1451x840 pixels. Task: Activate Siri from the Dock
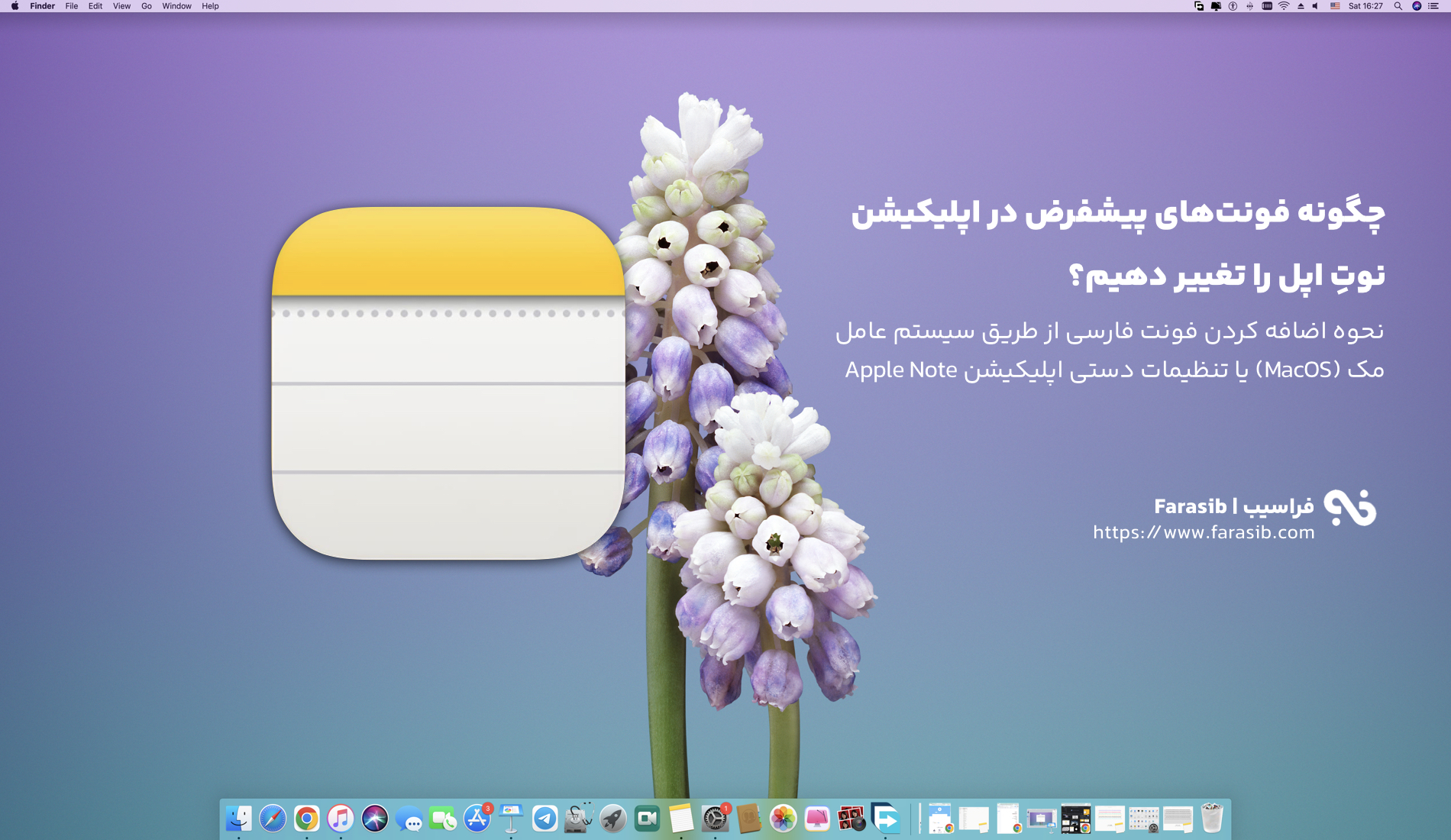click(x=375, y=819)
